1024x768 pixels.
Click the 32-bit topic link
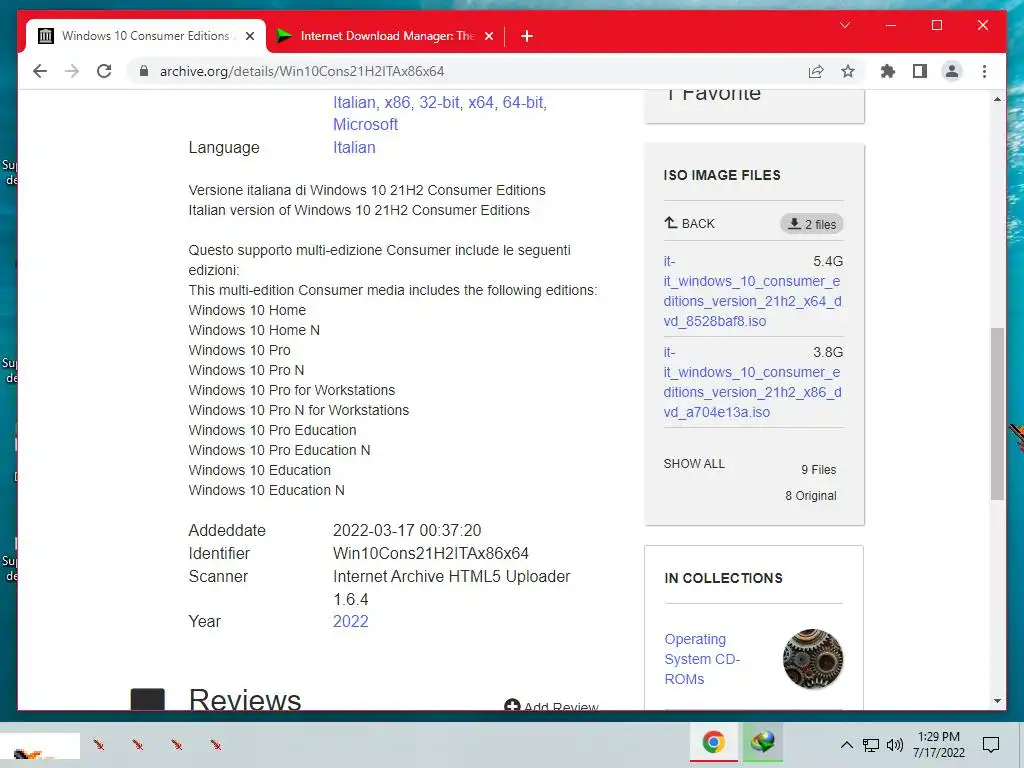tap(440, 103)
